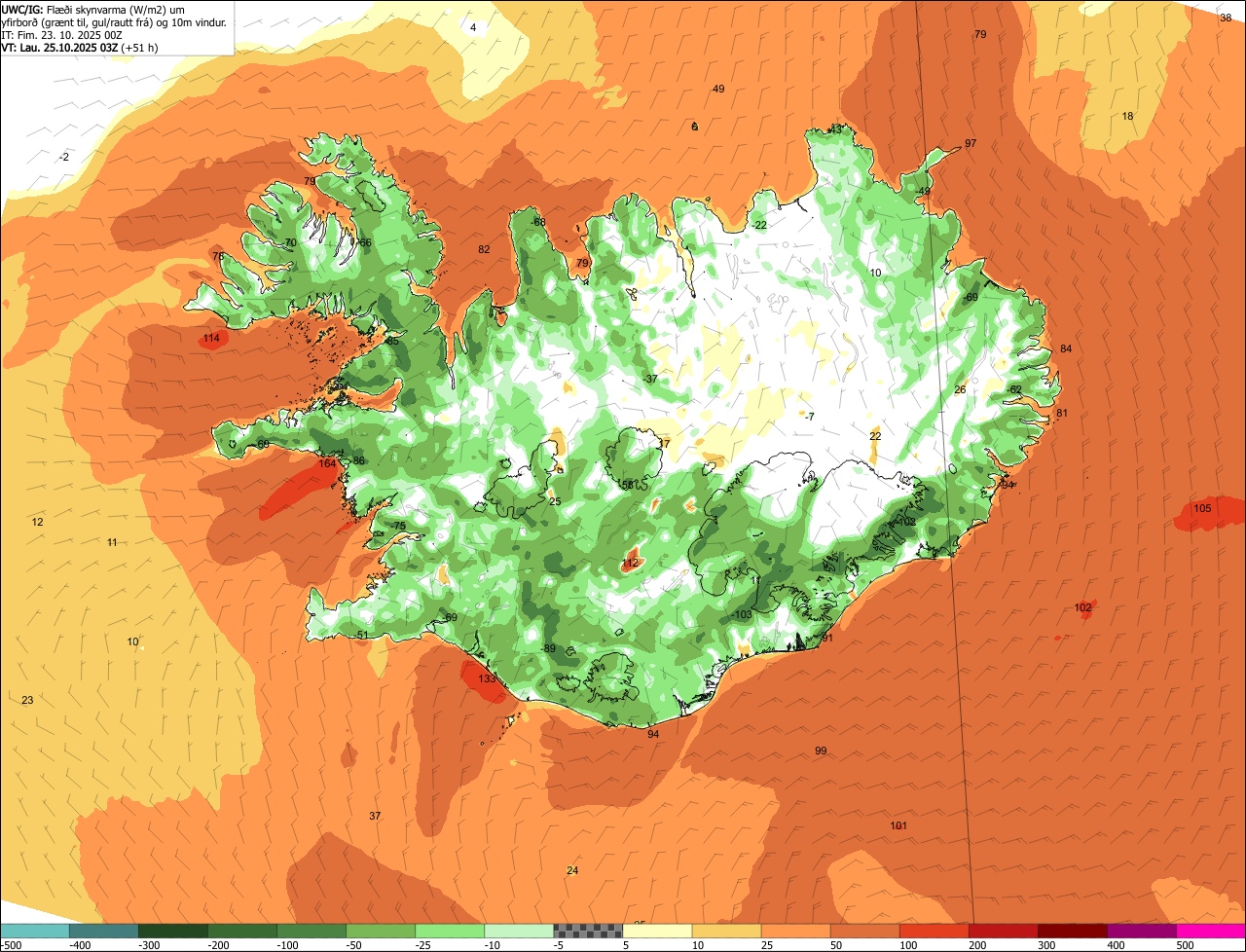Select the purple 400 to 500 legend swatch

tap(1141, 931)
